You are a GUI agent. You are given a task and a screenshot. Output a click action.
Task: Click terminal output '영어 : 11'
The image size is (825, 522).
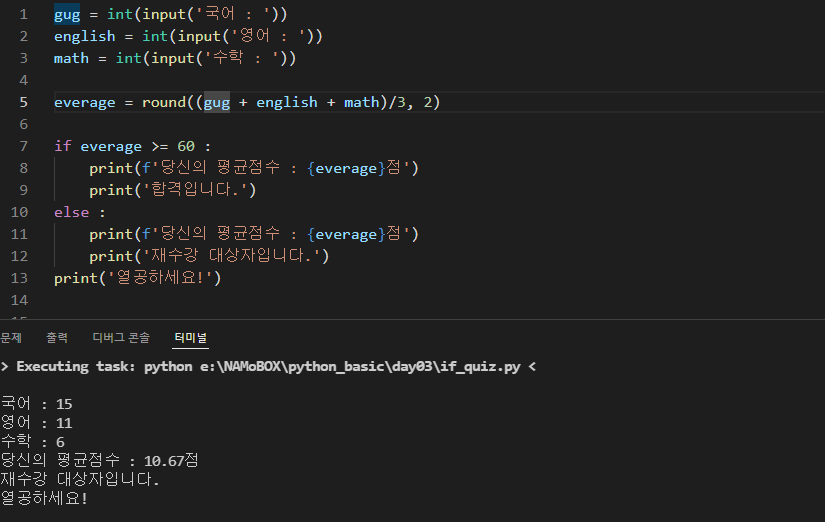(36, 423)
